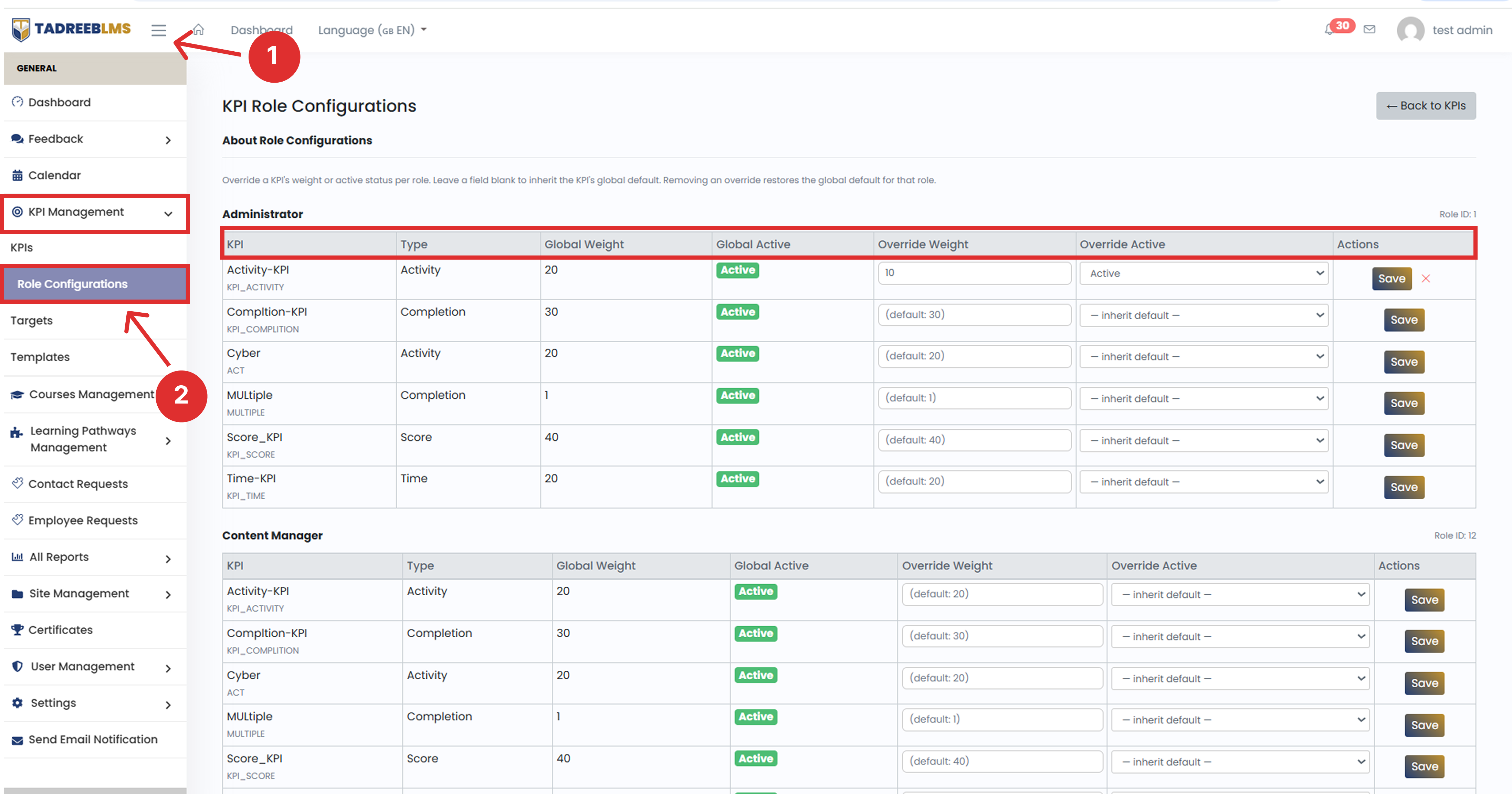1512x794 pixels.
Task: Click the TADREEB LMS logo
Action: 71,29
